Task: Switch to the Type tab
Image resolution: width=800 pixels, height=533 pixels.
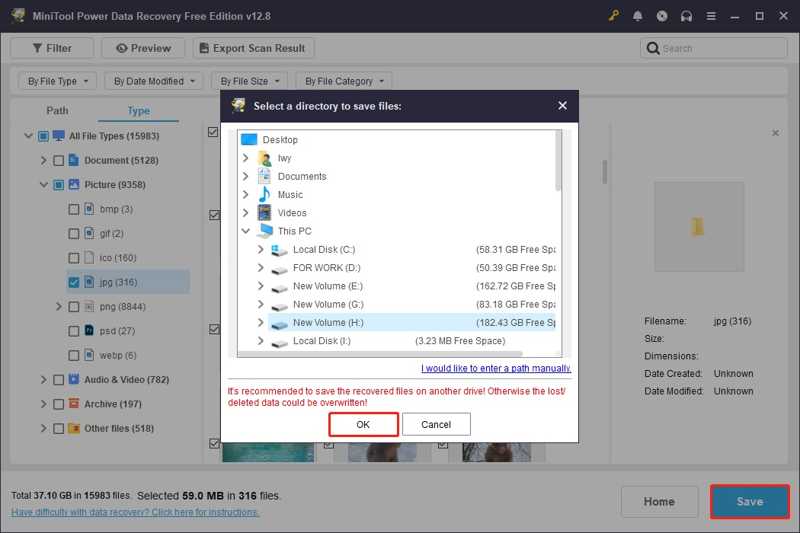Action: point(138,111)
